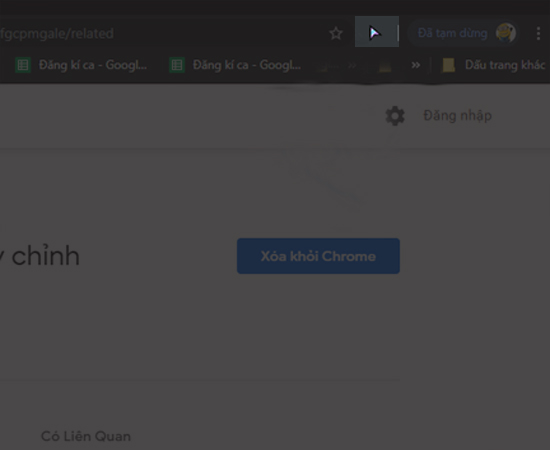Open the custom cursor extension icon
Screen dimensions: 550x450
click(x=375, y=33)
